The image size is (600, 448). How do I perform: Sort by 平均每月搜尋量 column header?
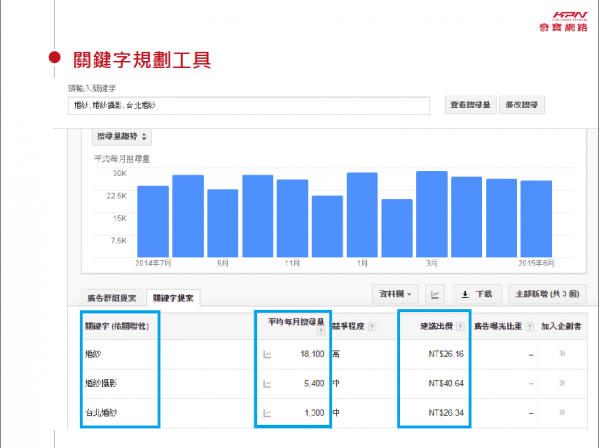click(296, 322)
